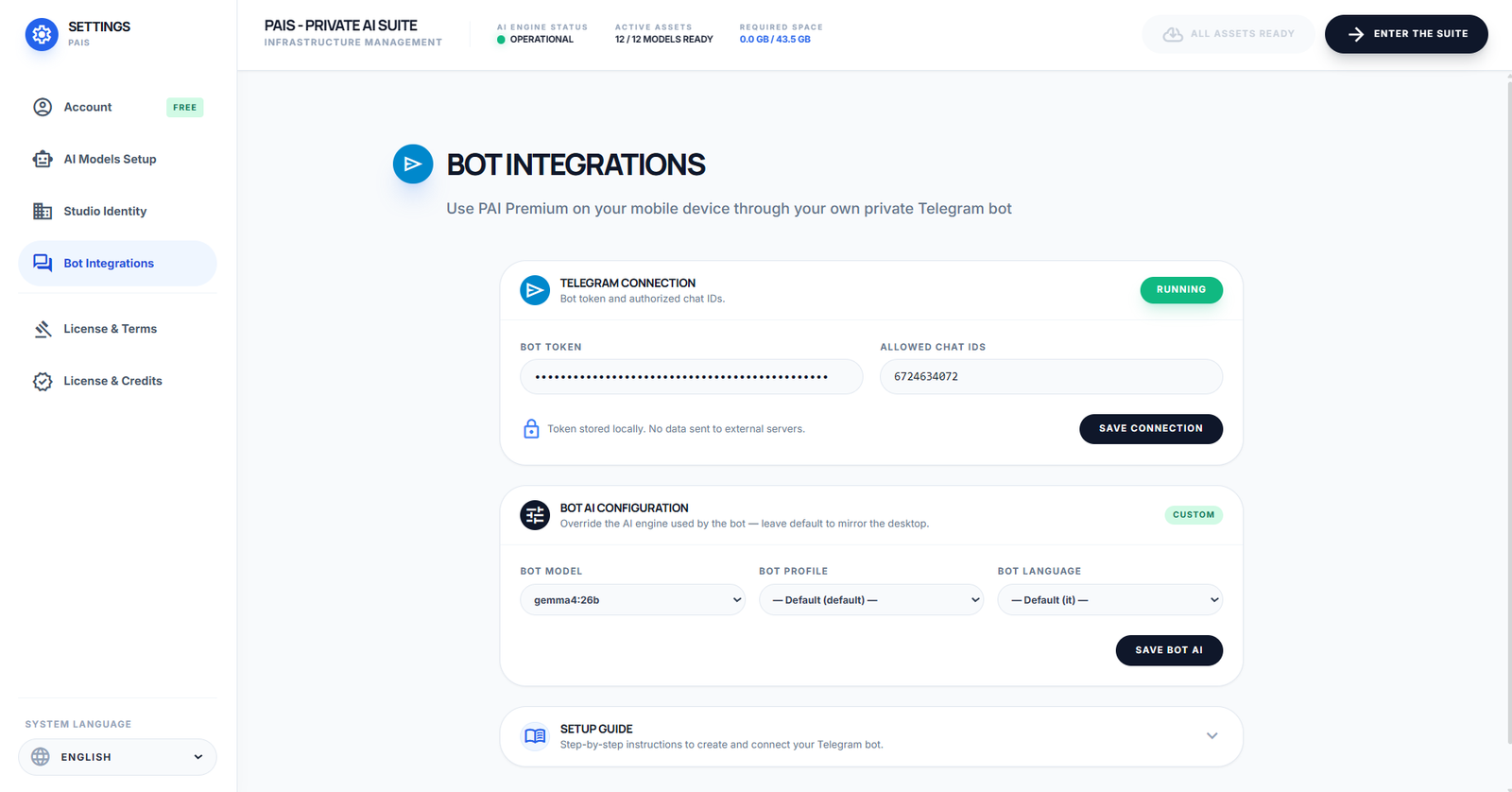The image size is (1512, 792).
Task: Select Bot Integrations in sidebar
Action: pyautogui.click(x=117, y=263)
